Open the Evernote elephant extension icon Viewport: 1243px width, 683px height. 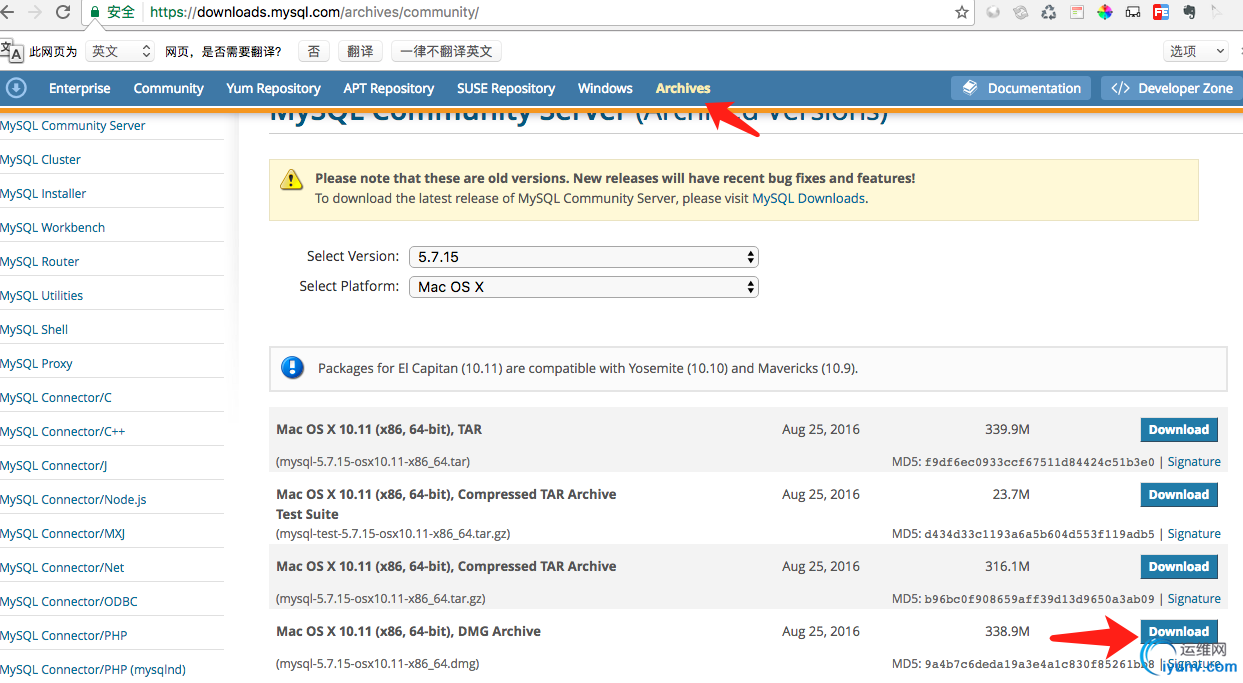coord(1189,12)
